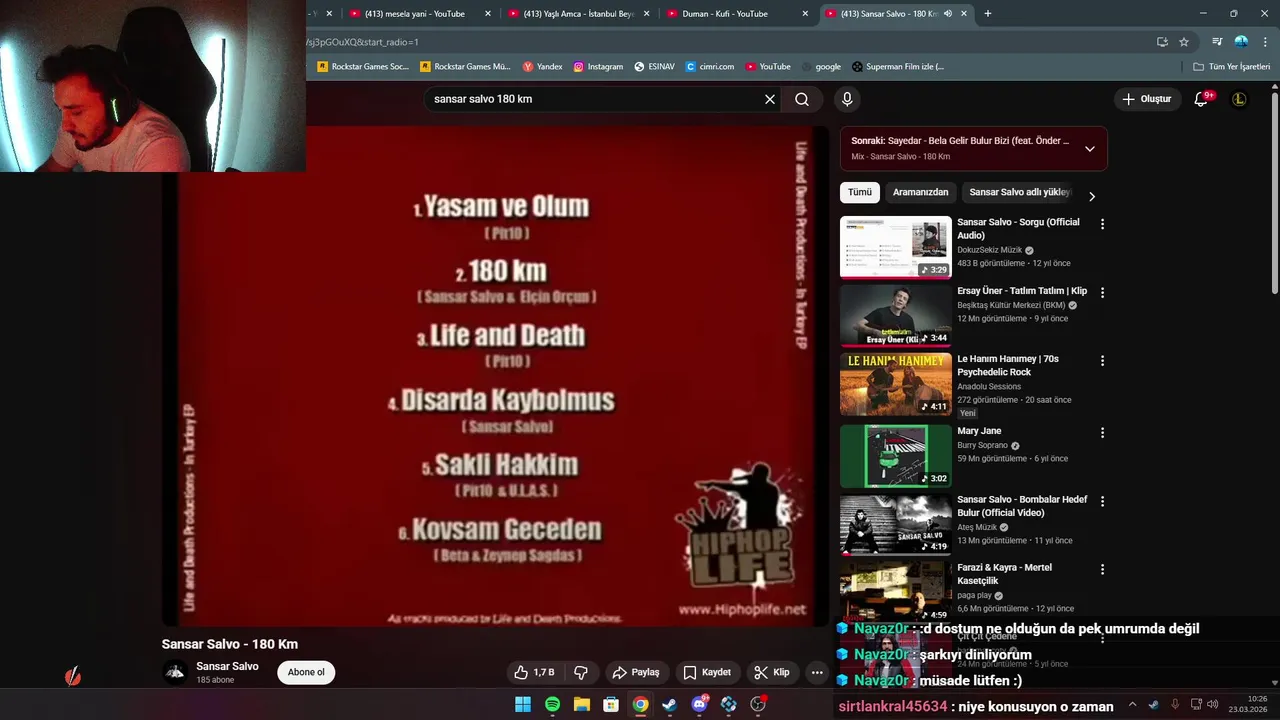Open options for Le Hanım Hanımey video

coord(1102,361)
